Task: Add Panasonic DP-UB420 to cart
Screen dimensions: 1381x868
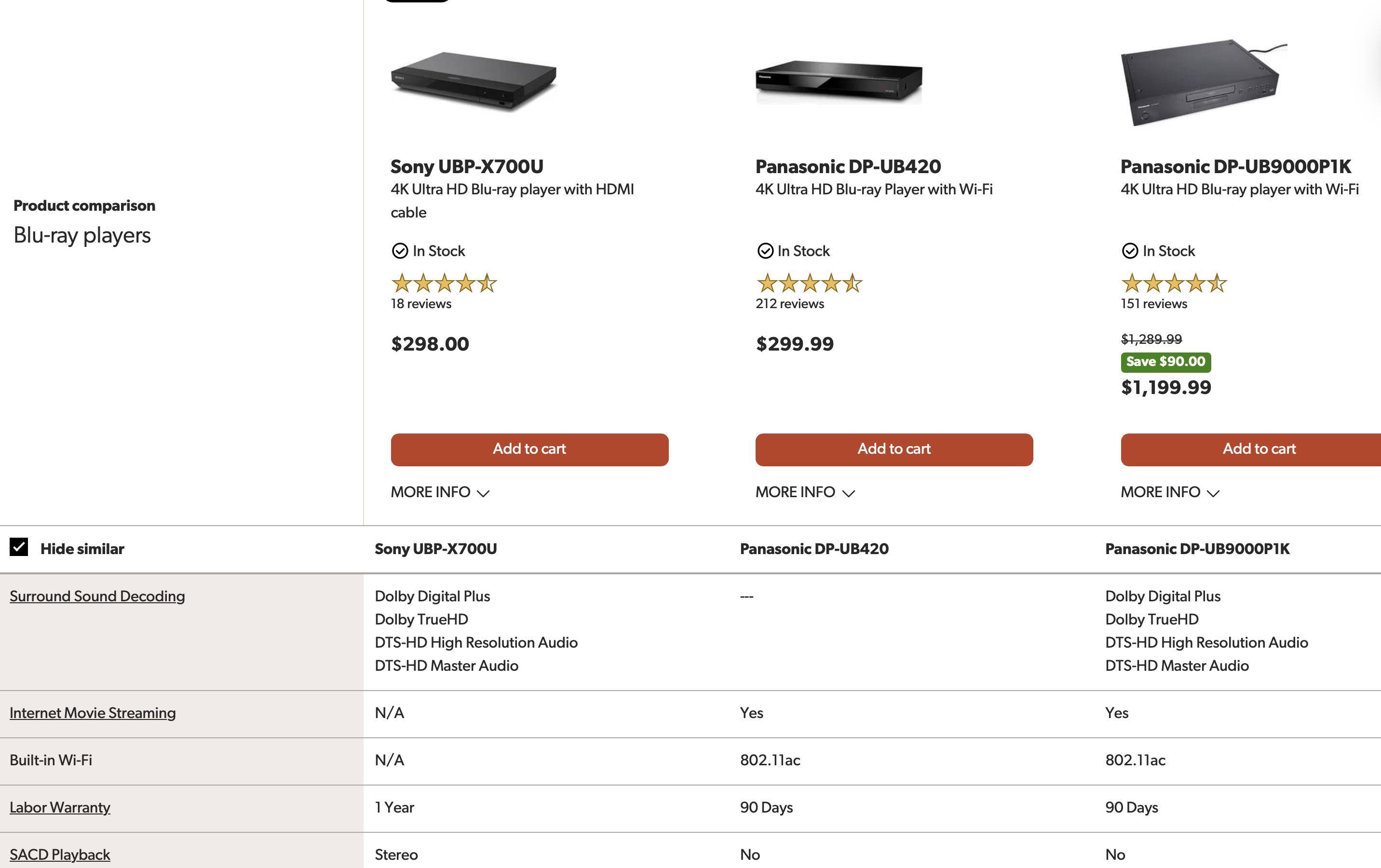Action: coord(894,449)
